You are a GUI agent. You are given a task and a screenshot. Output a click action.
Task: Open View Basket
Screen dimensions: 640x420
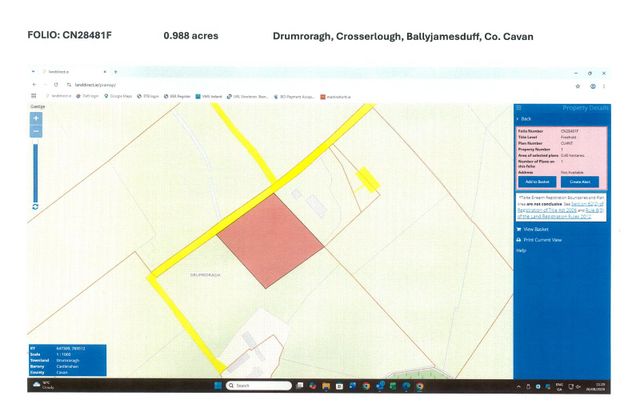(x=536, y=229)
